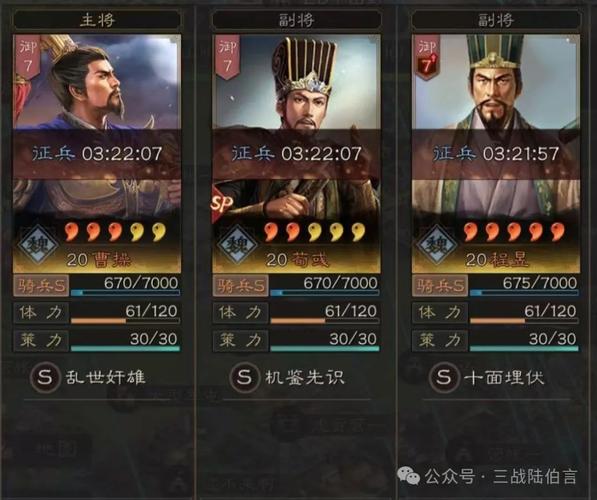Open 曹操's 骑兵S troop type label
597x500 pixels.
41,286
